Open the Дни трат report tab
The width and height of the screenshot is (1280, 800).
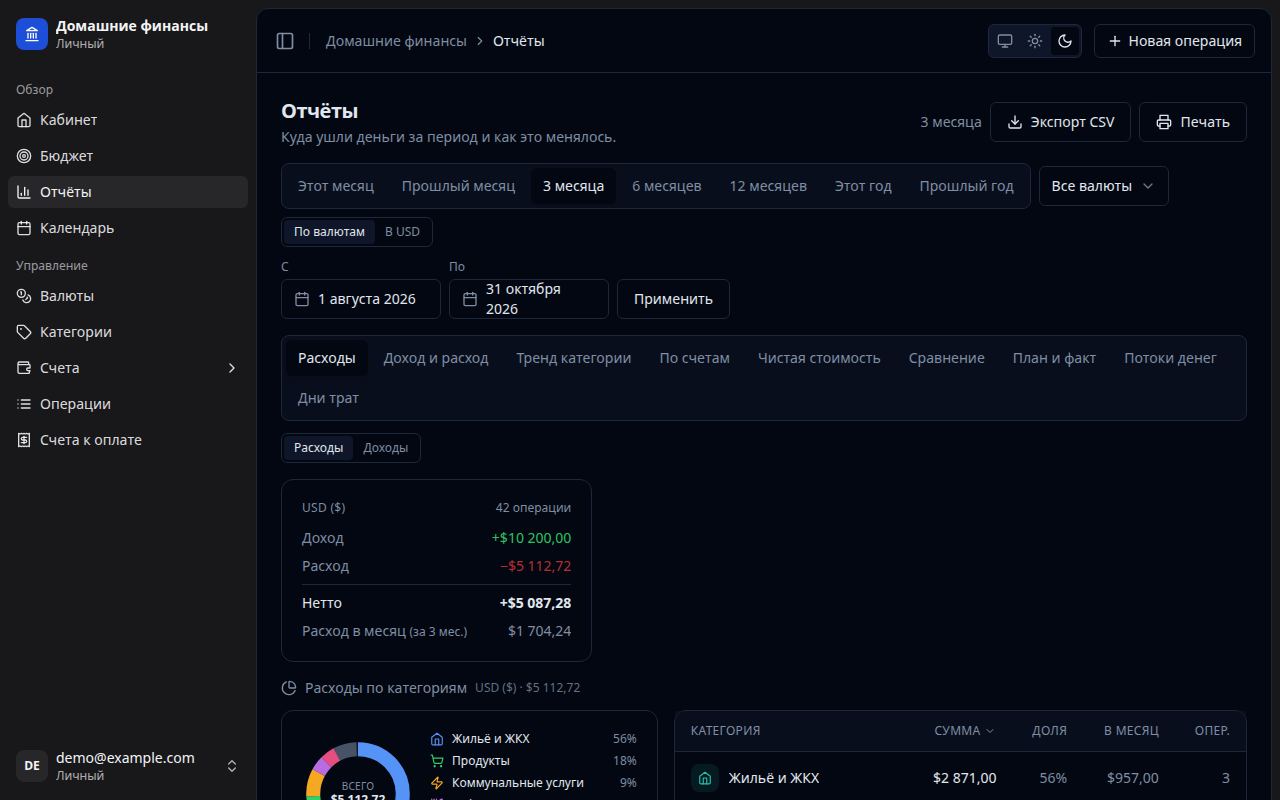[328, 398]
